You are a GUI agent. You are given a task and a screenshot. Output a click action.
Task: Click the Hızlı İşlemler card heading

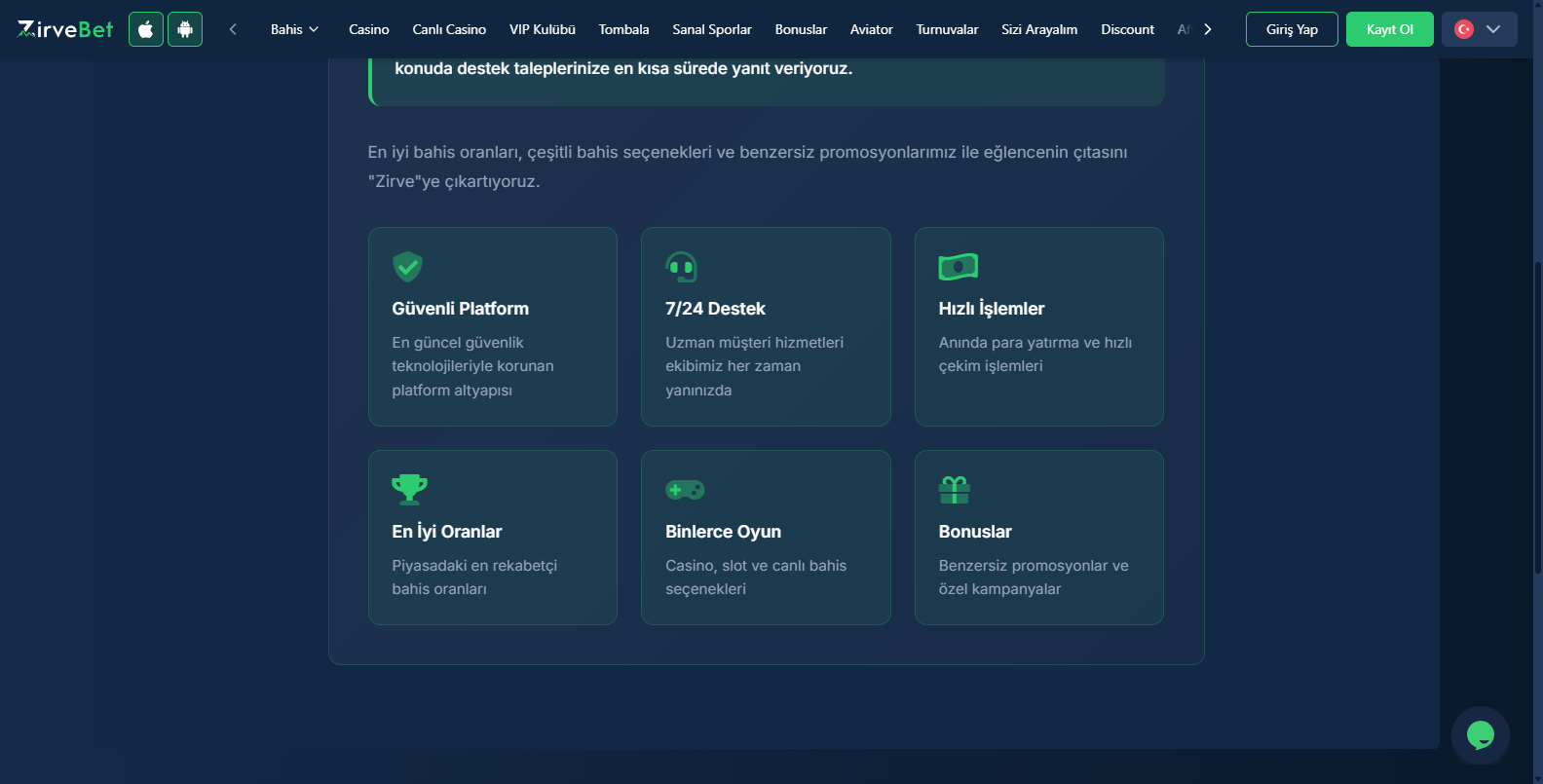992,309
